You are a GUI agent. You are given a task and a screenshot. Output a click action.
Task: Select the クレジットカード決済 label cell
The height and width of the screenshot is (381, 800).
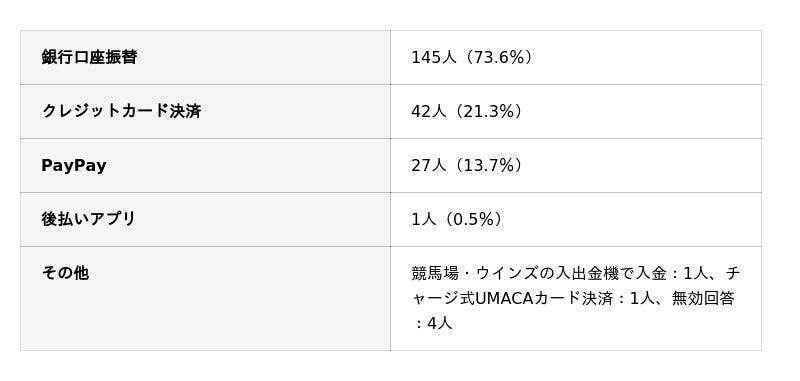click(x=205, y=112)
